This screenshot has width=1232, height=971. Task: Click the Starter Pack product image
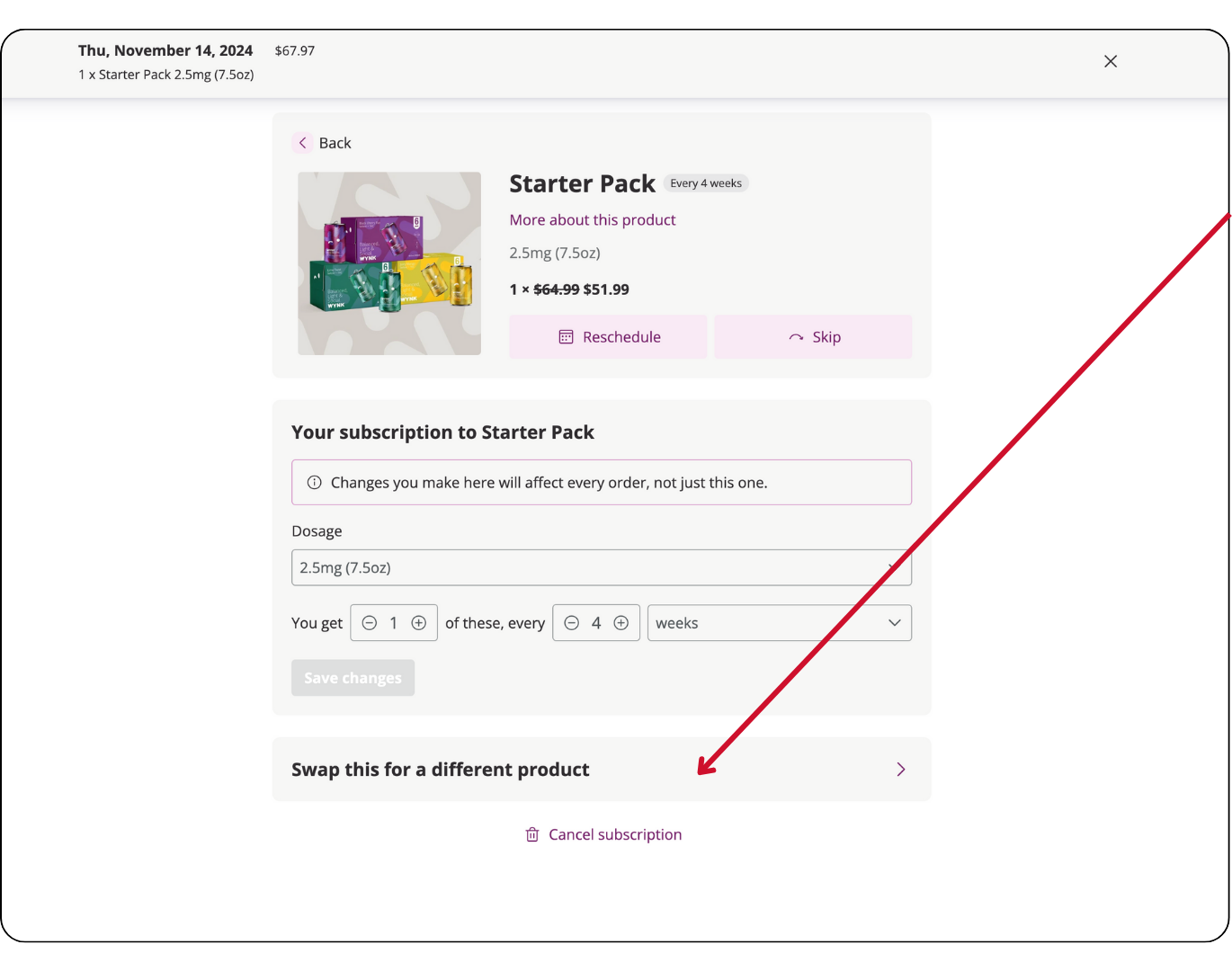pos(389,263)
